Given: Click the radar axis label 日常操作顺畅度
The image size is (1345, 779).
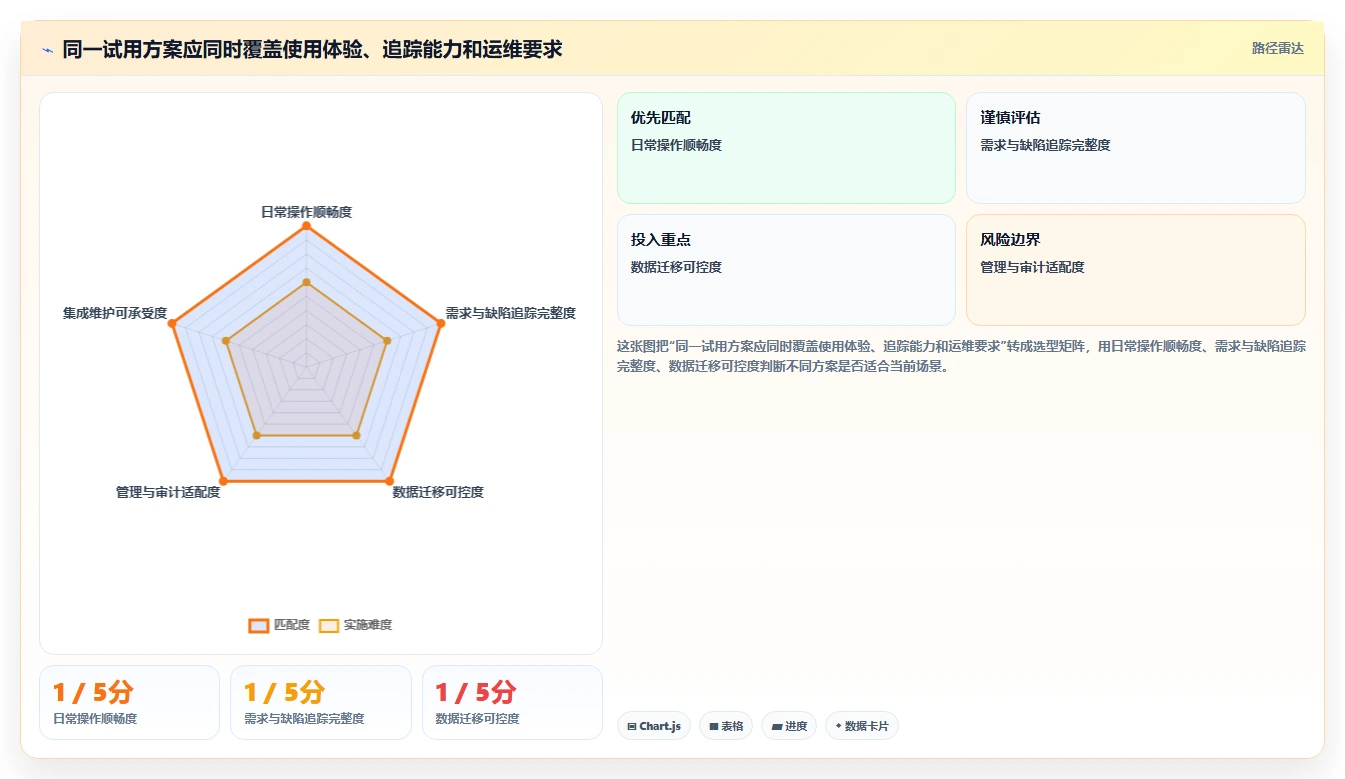Looking at the screenshot, I should click(x=306, y=212).
